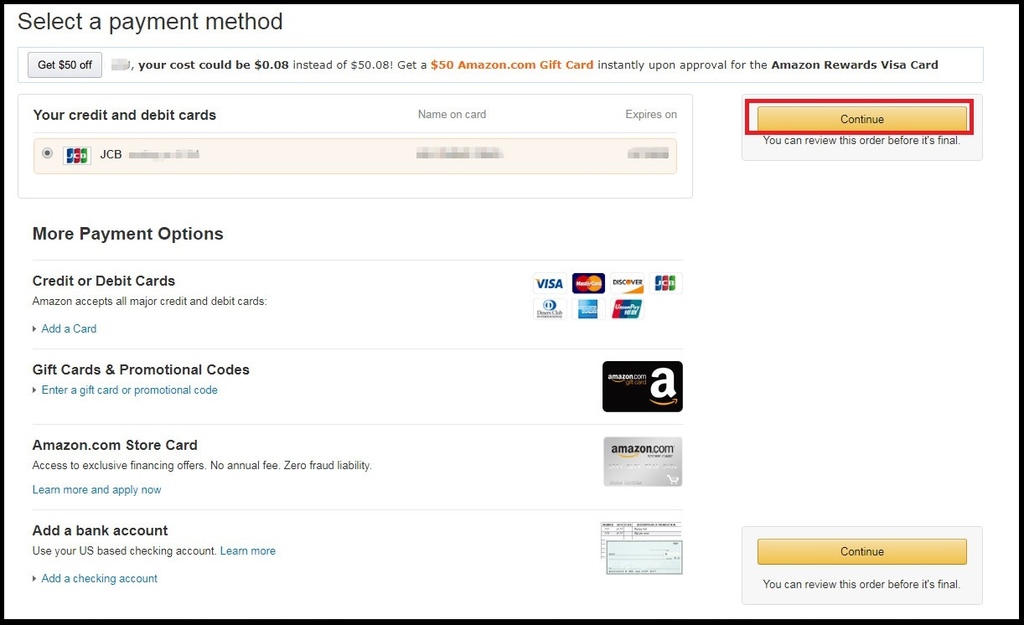This screenshot has width=1024, height=625.
Task: Click the Discover card logo
Action: coord(627,283)
